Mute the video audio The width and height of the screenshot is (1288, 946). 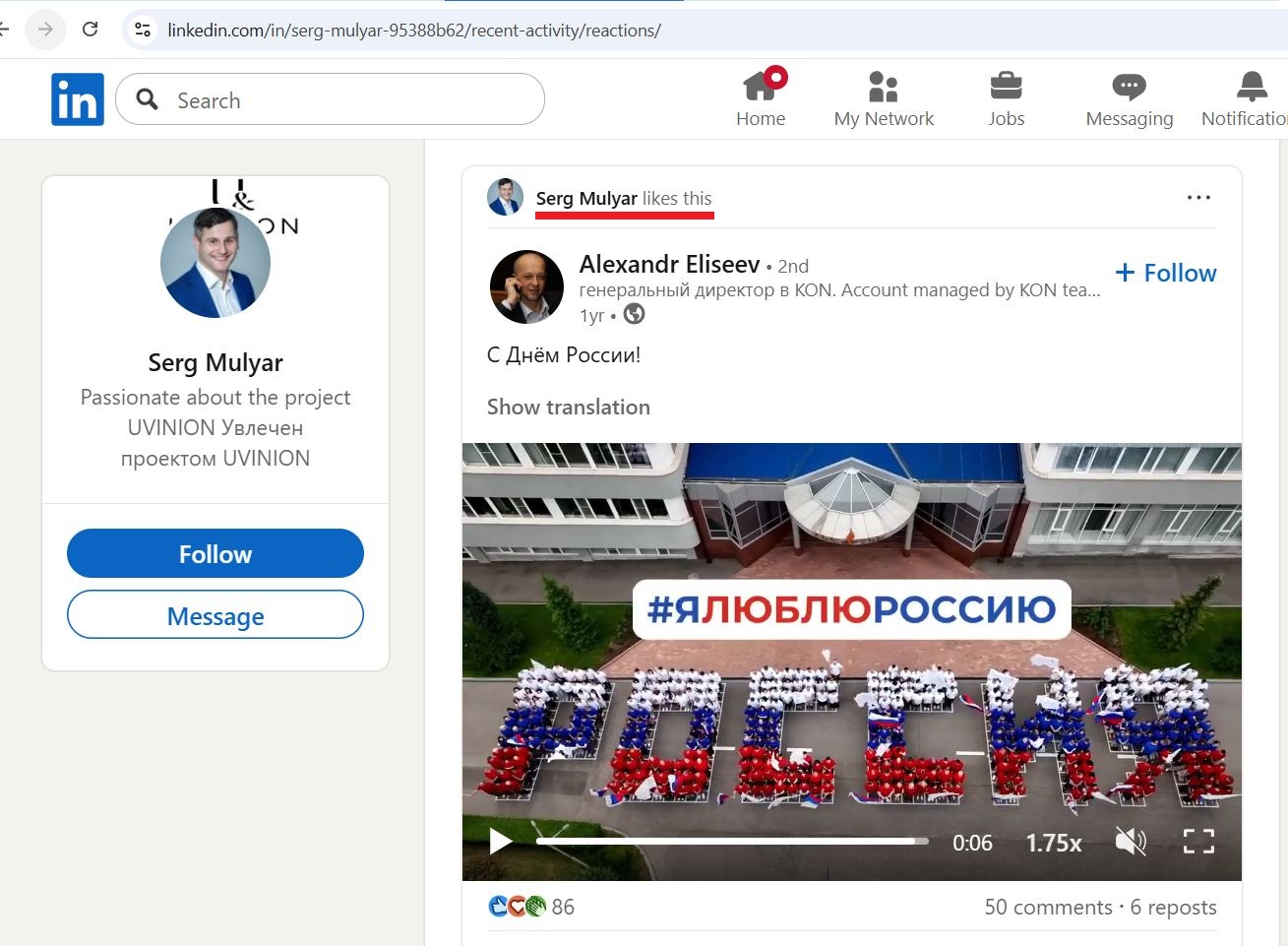(x=1130, y=841)
